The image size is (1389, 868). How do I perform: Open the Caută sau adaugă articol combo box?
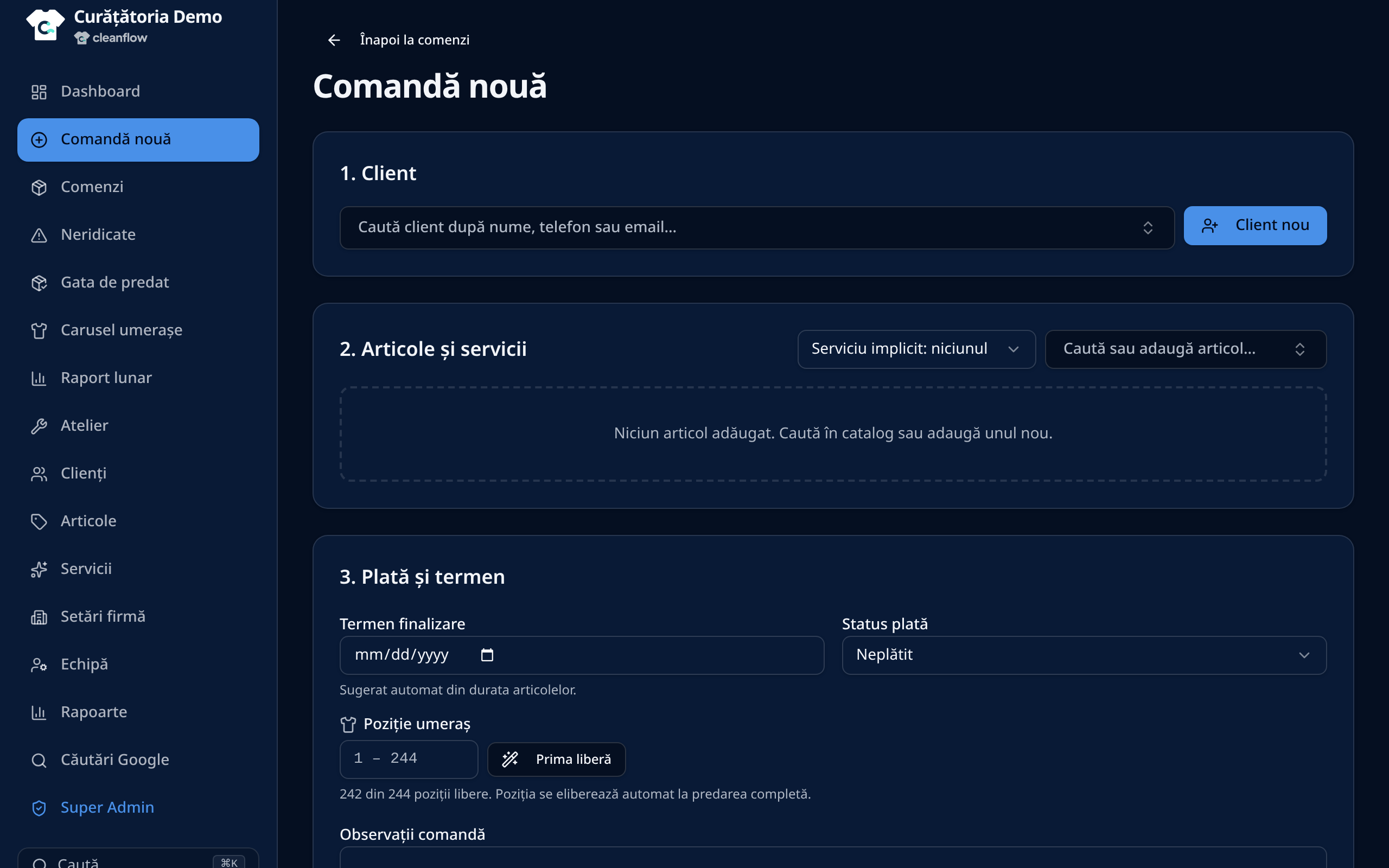tap(1185, 349)
